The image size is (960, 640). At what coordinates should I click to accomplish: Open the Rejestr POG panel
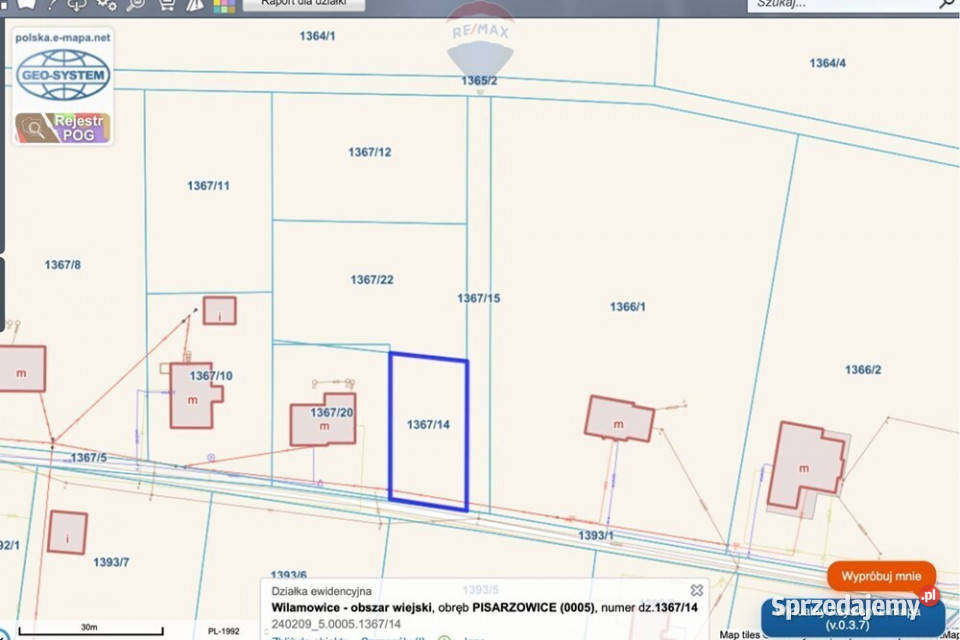[x=62, y=127]
